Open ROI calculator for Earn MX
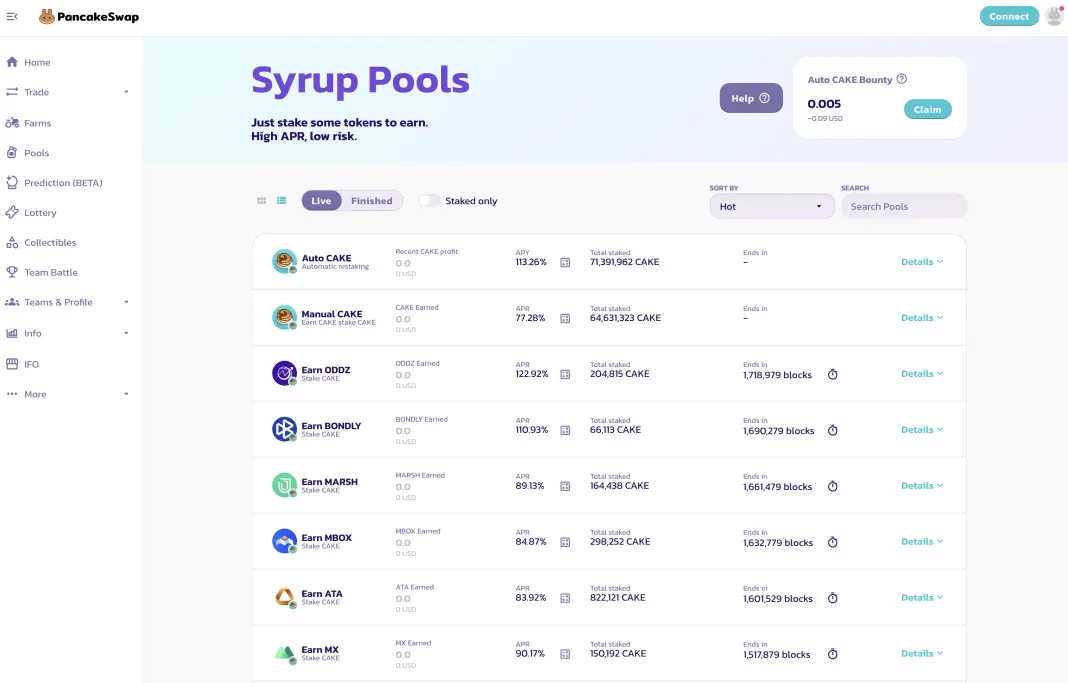 (x=565, y=654)
